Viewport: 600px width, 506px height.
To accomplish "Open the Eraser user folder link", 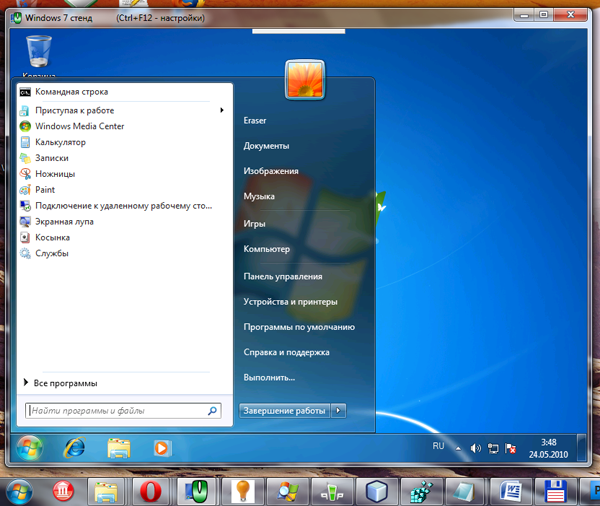I will (x=255, y=121).
